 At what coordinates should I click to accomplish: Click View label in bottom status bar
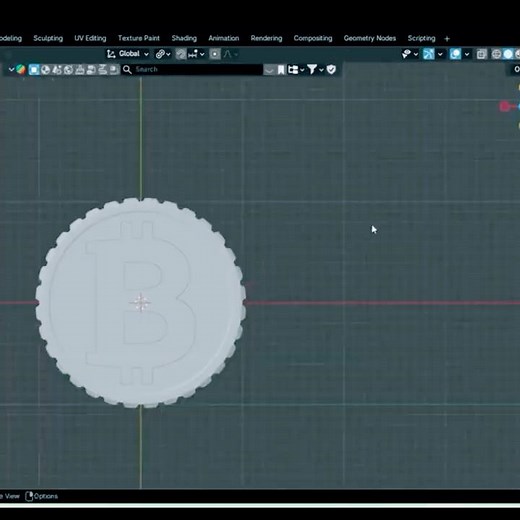(x=12, y=496)
